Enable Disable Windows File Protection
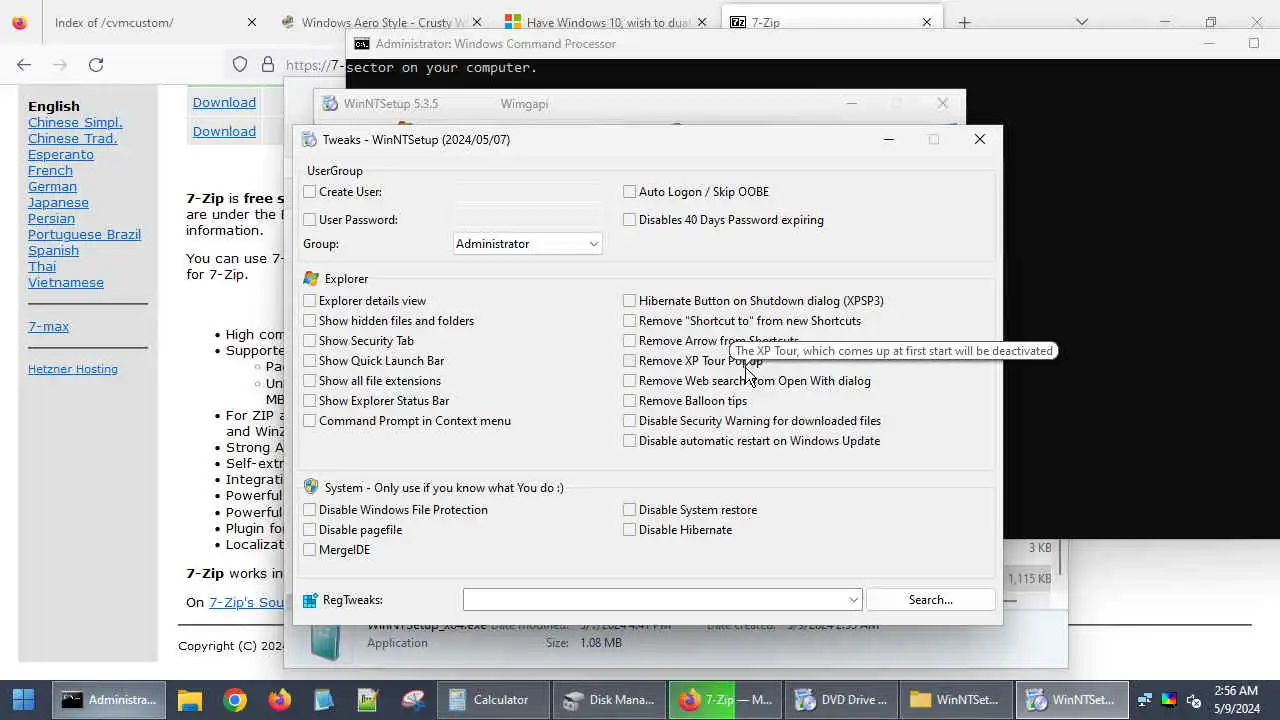This screenshot has width=1280, height=720. [x=310, y=510]
